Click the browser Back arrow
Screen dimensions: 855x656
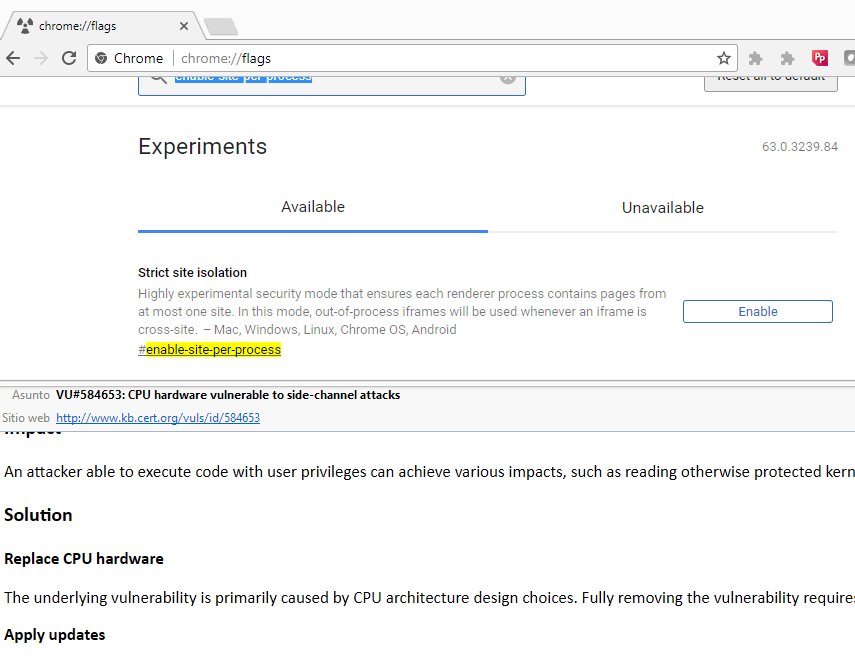(13, 58)
